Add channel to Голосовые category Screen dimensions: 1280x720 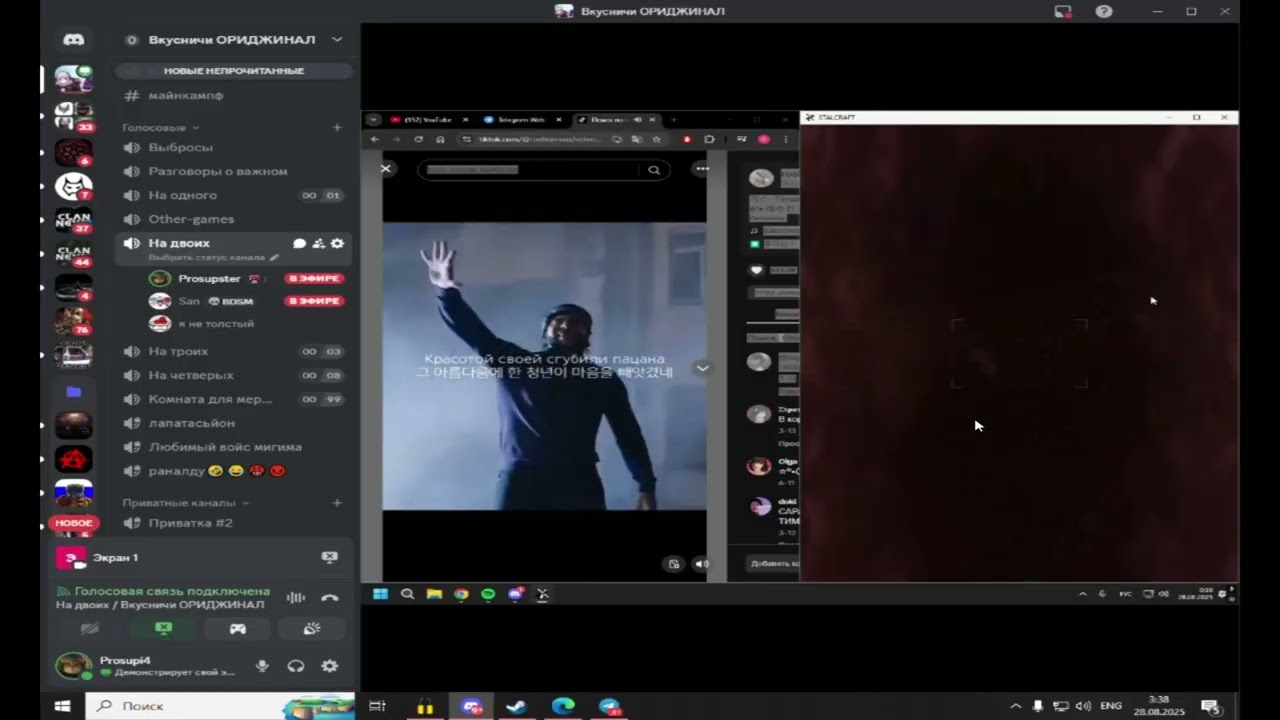pos(337,128)
